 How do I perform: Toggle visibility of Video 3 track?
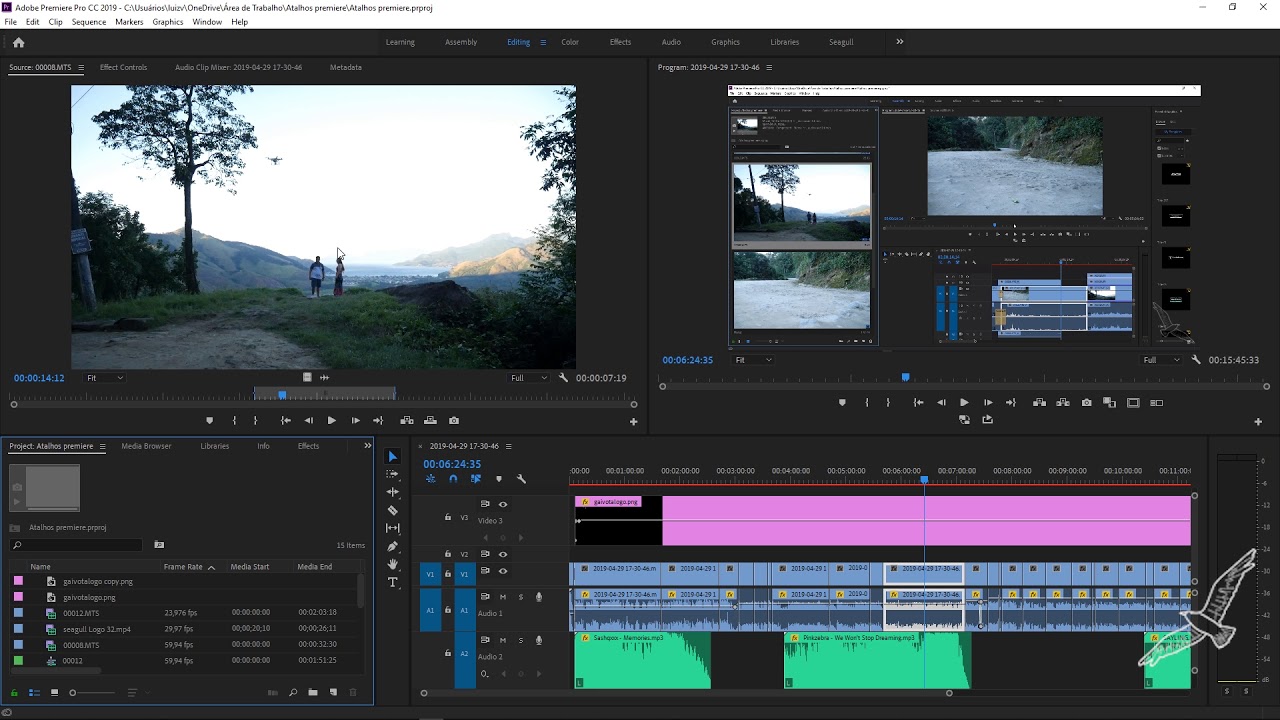click(x=503, y=504)
